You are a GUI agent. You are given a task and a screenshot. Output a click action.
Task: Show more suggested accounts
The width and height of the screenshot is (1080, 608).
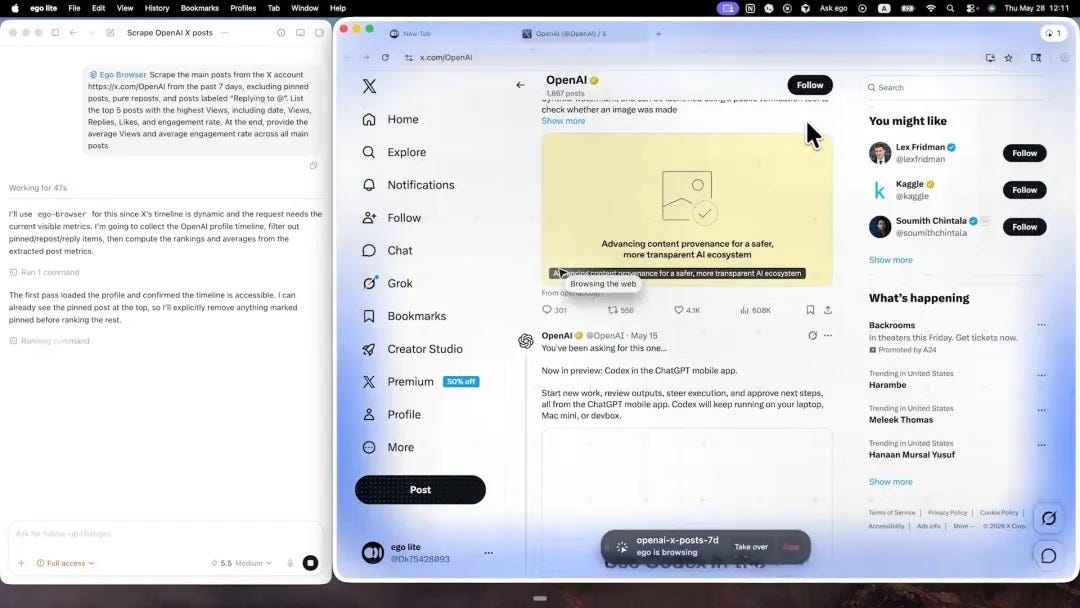891,260
